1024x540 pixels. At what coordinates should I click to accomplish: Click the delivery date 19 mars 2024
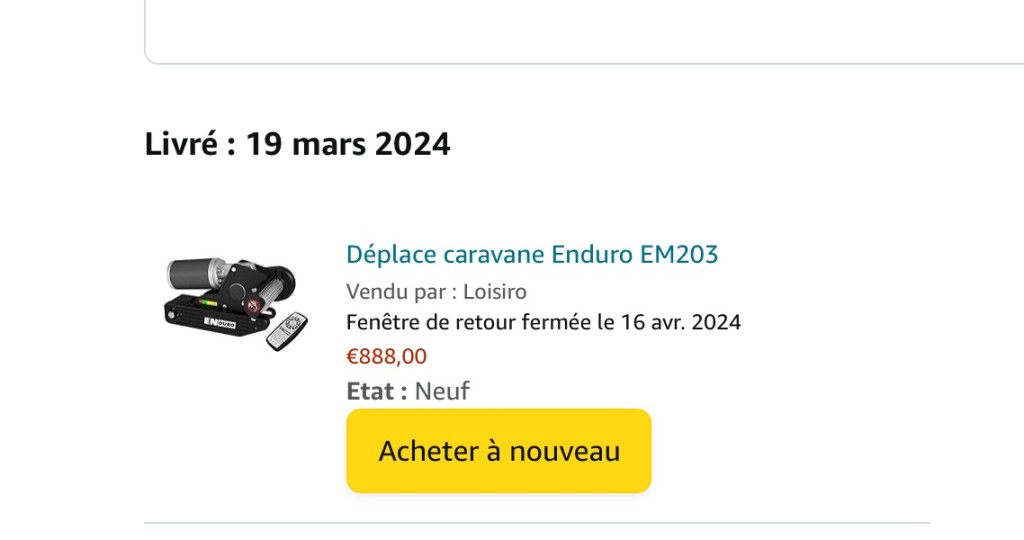click(x=348, y=144)
